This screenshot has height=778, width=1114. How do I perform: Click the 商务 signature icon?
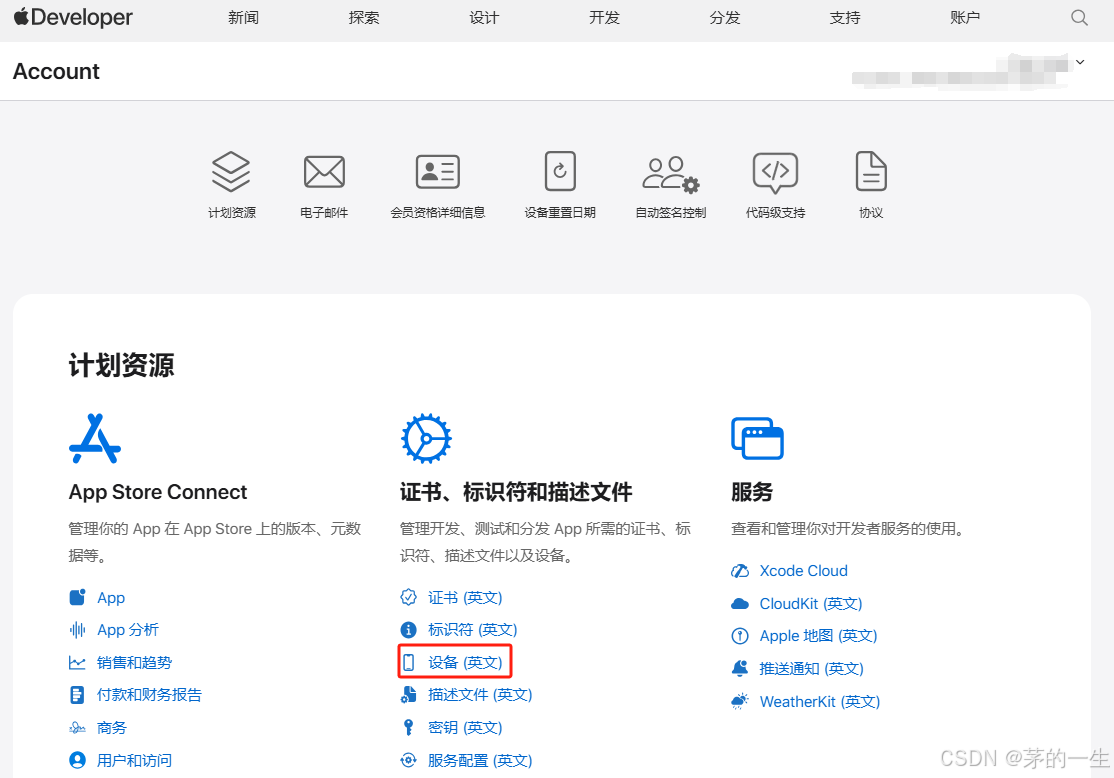pos(77,728)
